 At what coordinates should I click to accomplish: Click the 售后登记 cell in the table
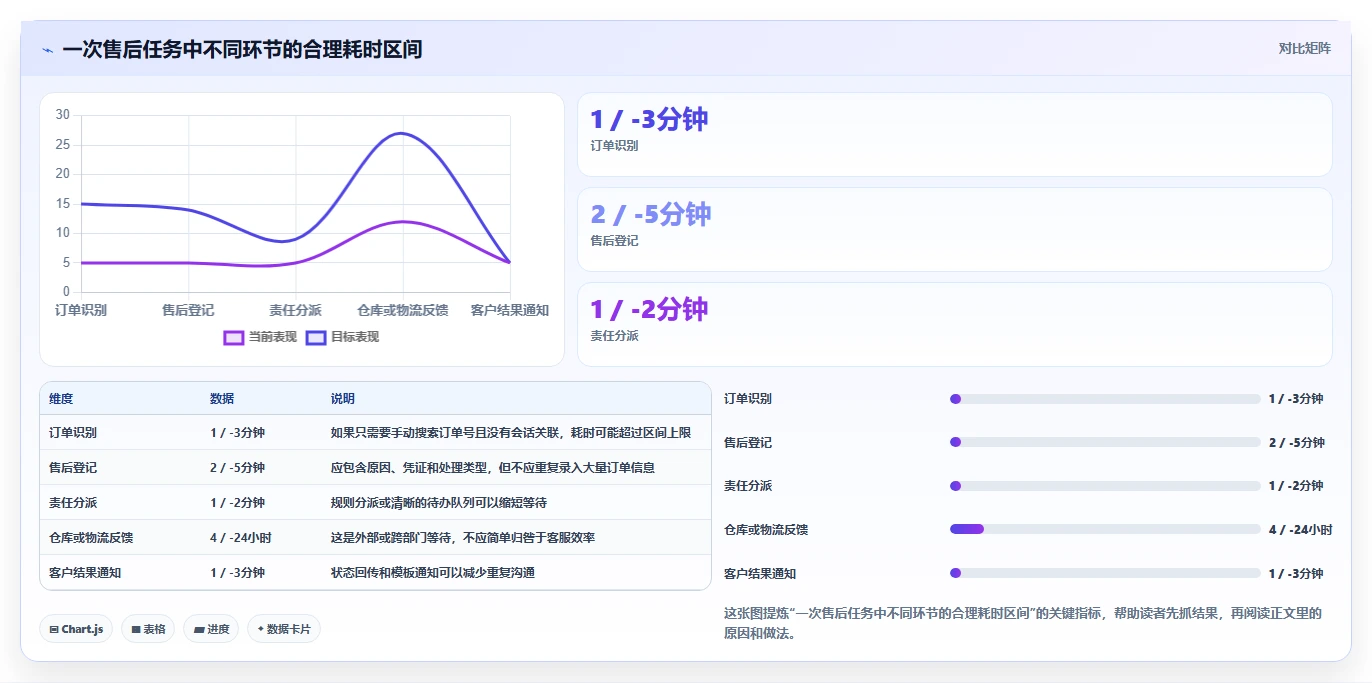[x=73, y=468]
